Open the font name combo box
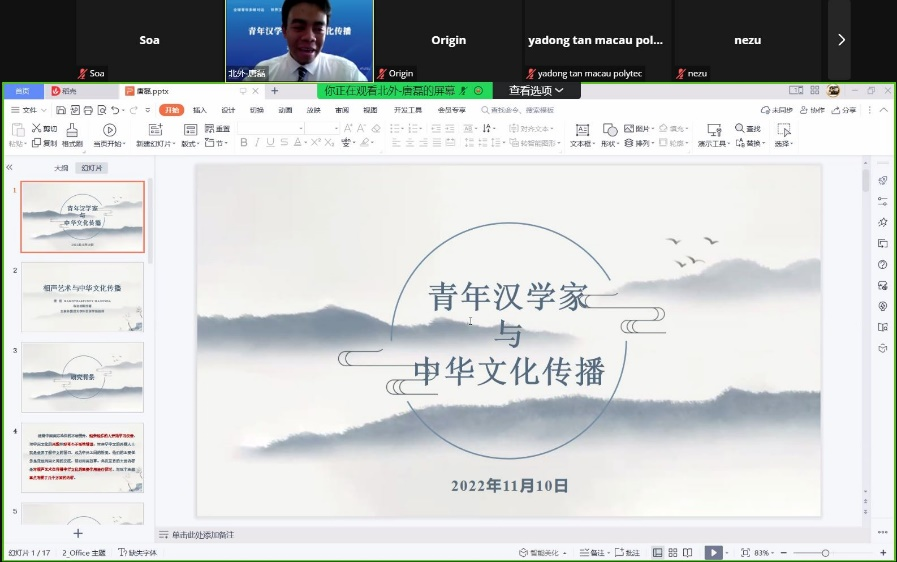The height and width of the screenshot is (562, 897). (x=271, y=128)
